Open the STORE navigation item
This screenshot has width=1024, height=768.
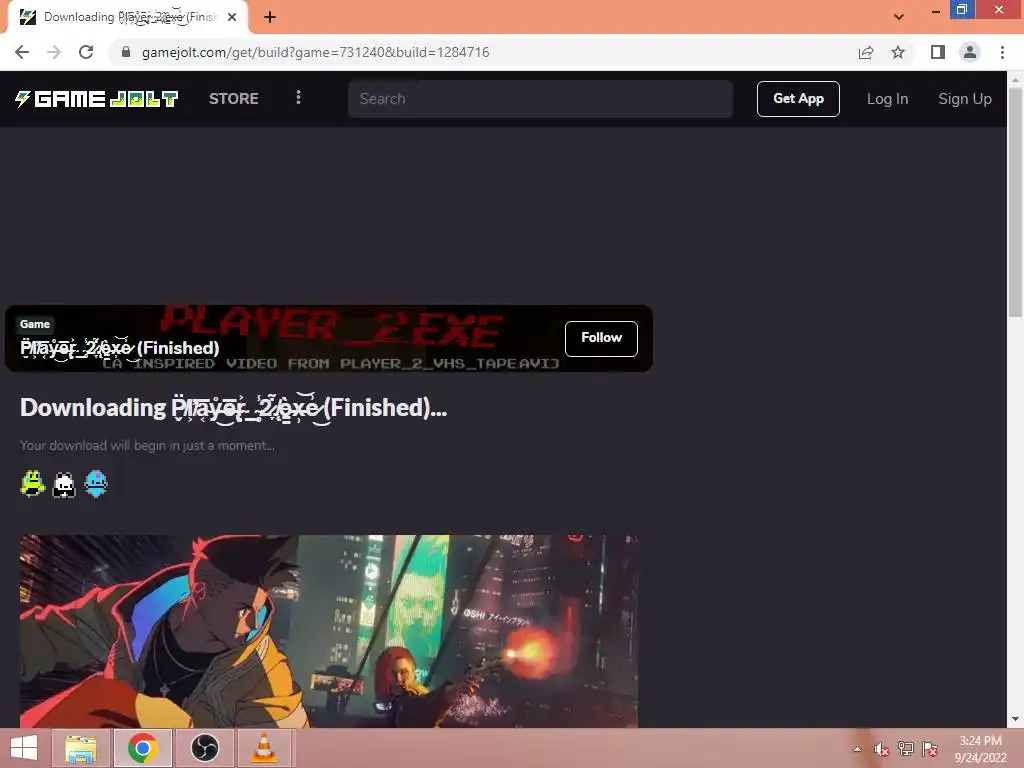(234, 99)
